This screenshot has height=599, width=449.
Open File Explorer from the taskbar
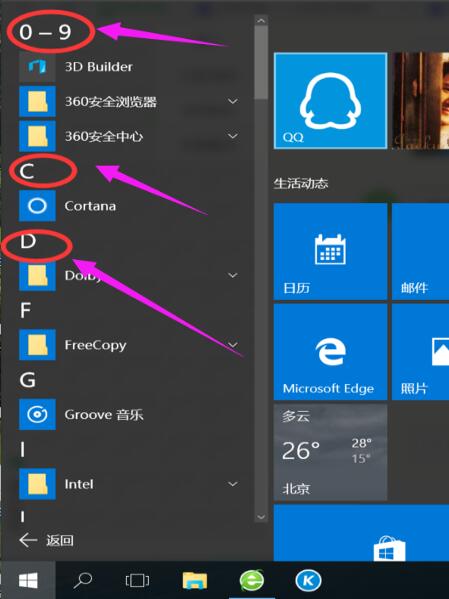[x=195, y=581]
